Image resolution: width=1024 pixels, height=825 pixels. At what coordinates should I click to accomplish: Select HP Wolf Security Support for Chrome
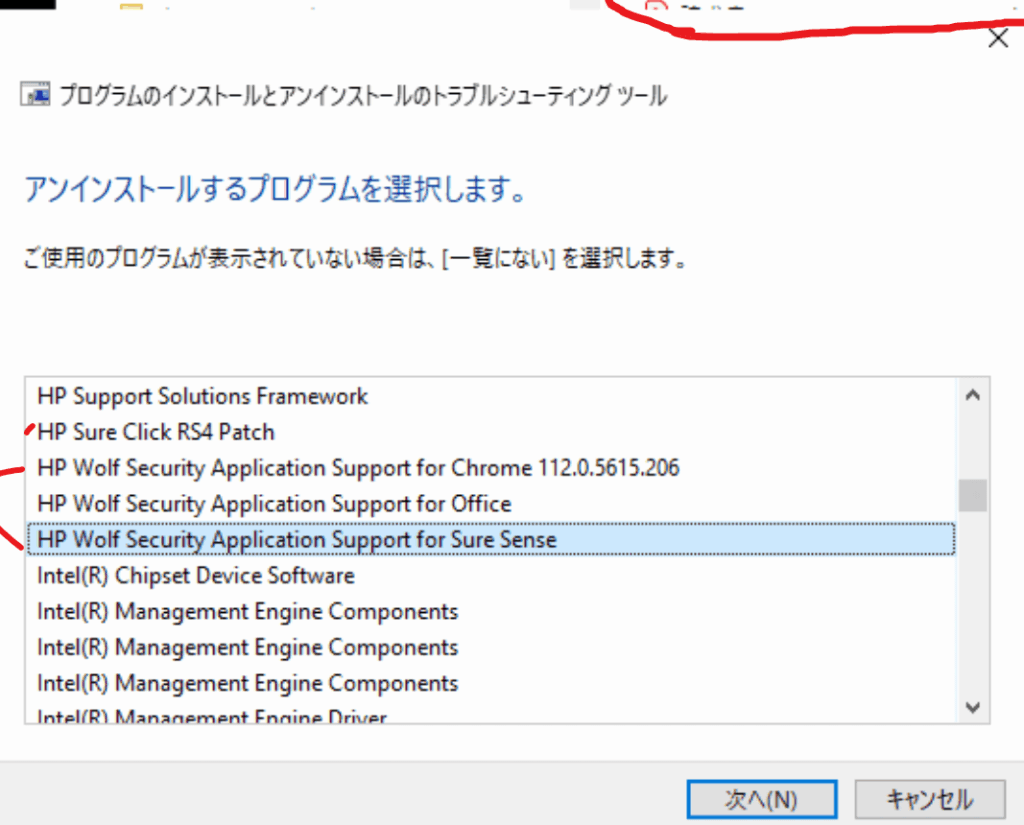coord(358,468)
